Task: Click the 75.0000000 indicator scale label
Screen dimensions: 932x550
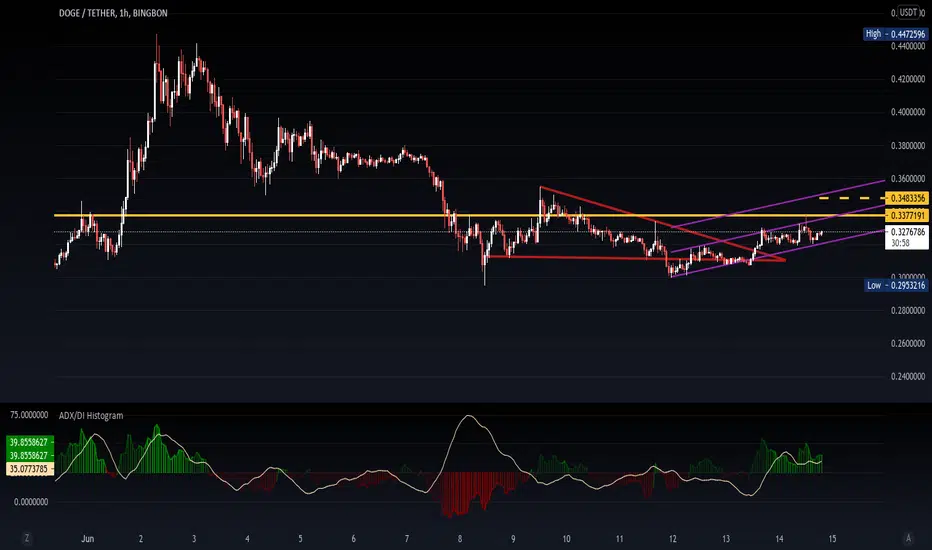Action: [x=29, y=415]
